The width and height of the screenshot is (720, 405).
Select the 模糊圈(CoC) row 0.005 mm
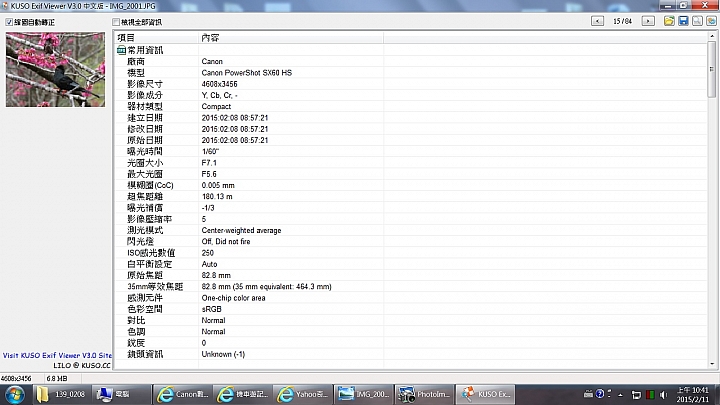[x=411, y=185]
